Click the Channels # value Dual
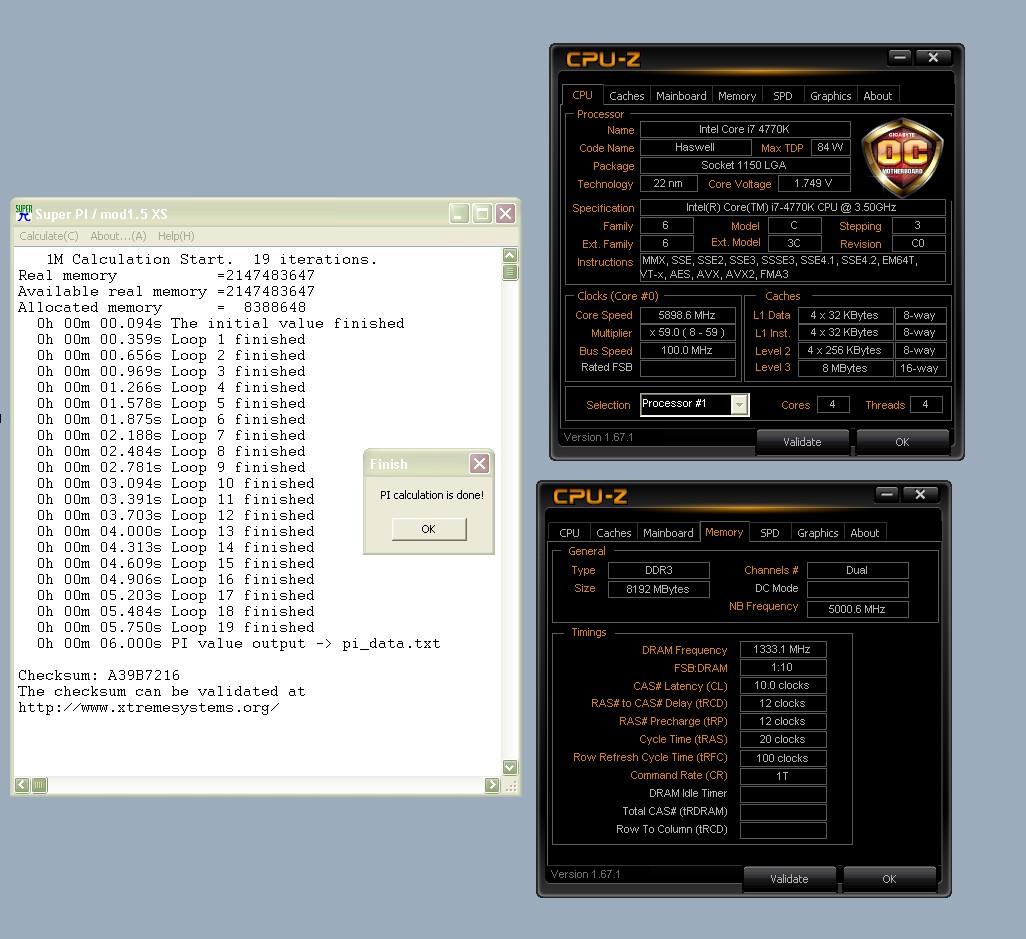The height and width of the screenshot is (939, 1026). pos(857,570)
